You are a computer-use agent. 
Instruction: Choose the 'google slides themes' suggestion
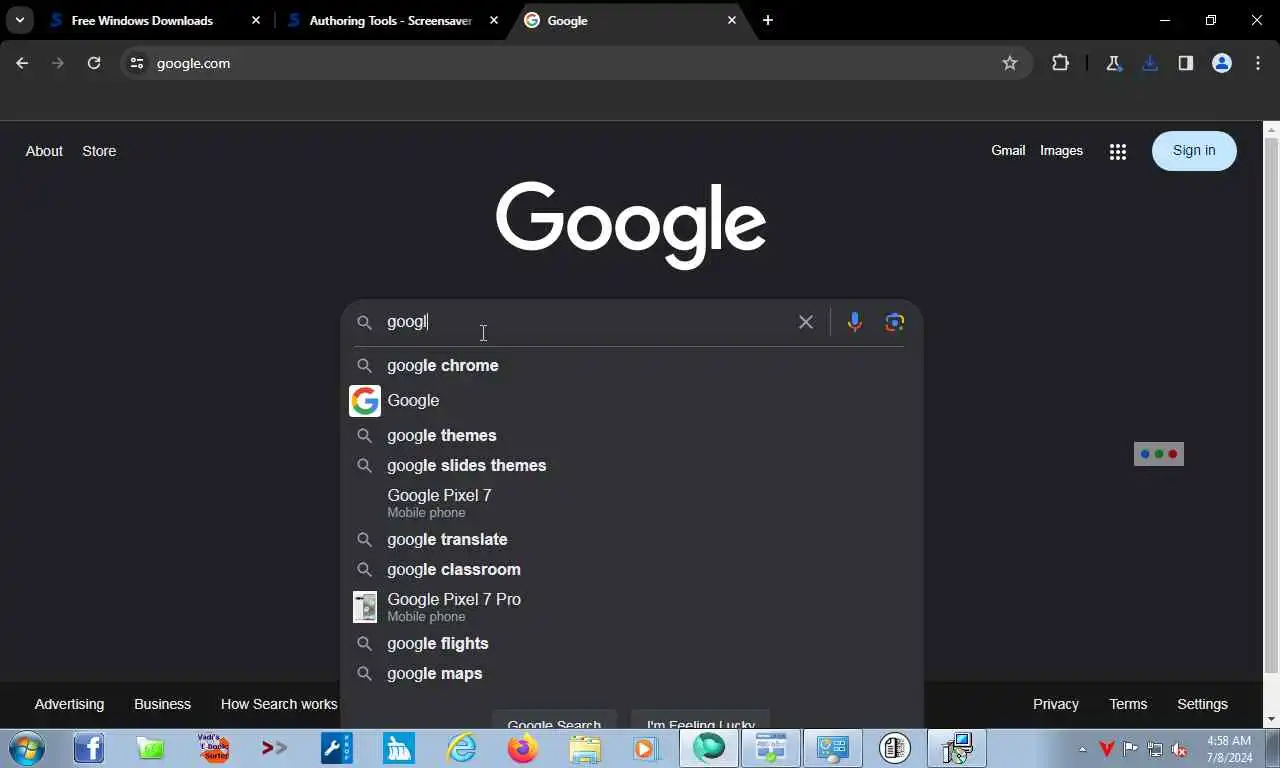pyautogui.click(x=631, y=465)
